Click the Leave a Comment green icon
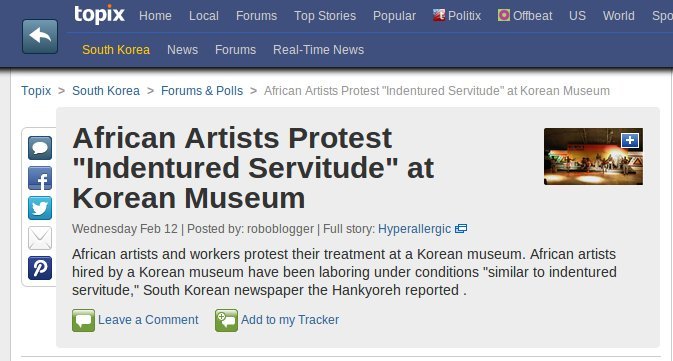 click(83, 320)
